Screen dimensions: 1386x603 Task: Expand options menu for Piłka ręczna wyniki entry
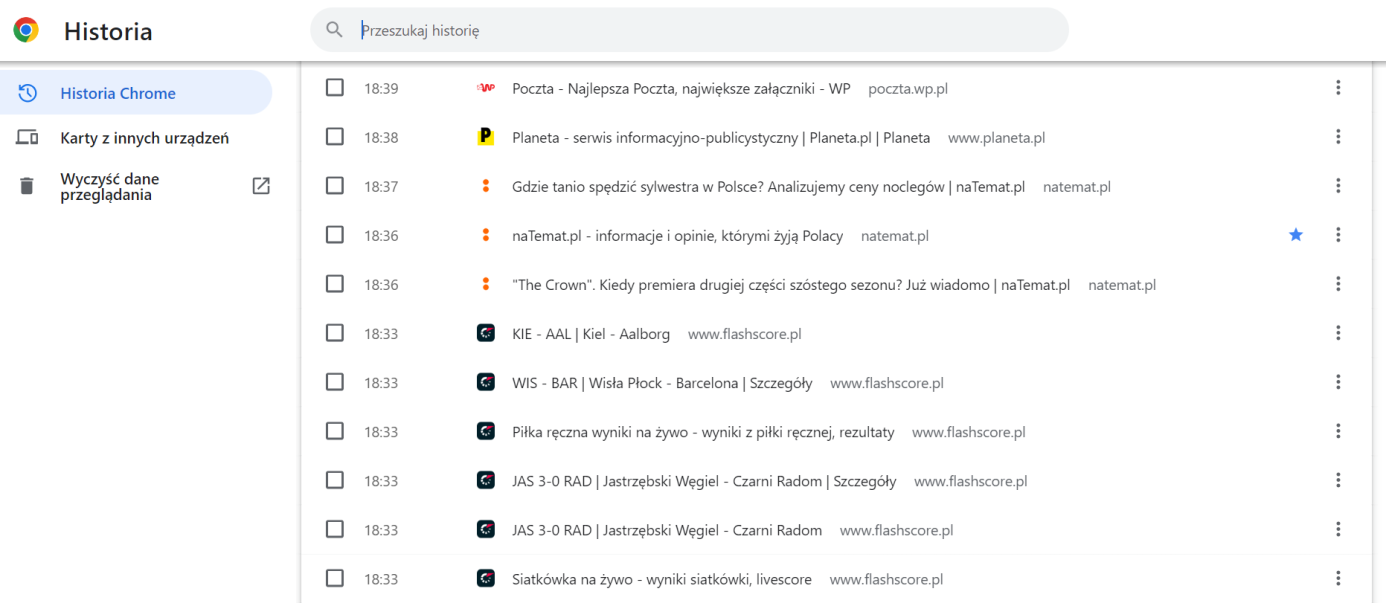pos(1338,431)
